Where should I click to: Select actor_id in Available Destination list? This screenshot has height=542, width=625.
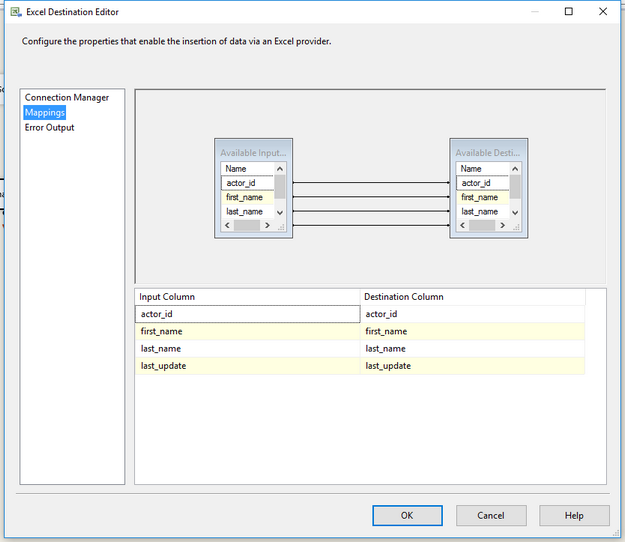click(483, 183)
